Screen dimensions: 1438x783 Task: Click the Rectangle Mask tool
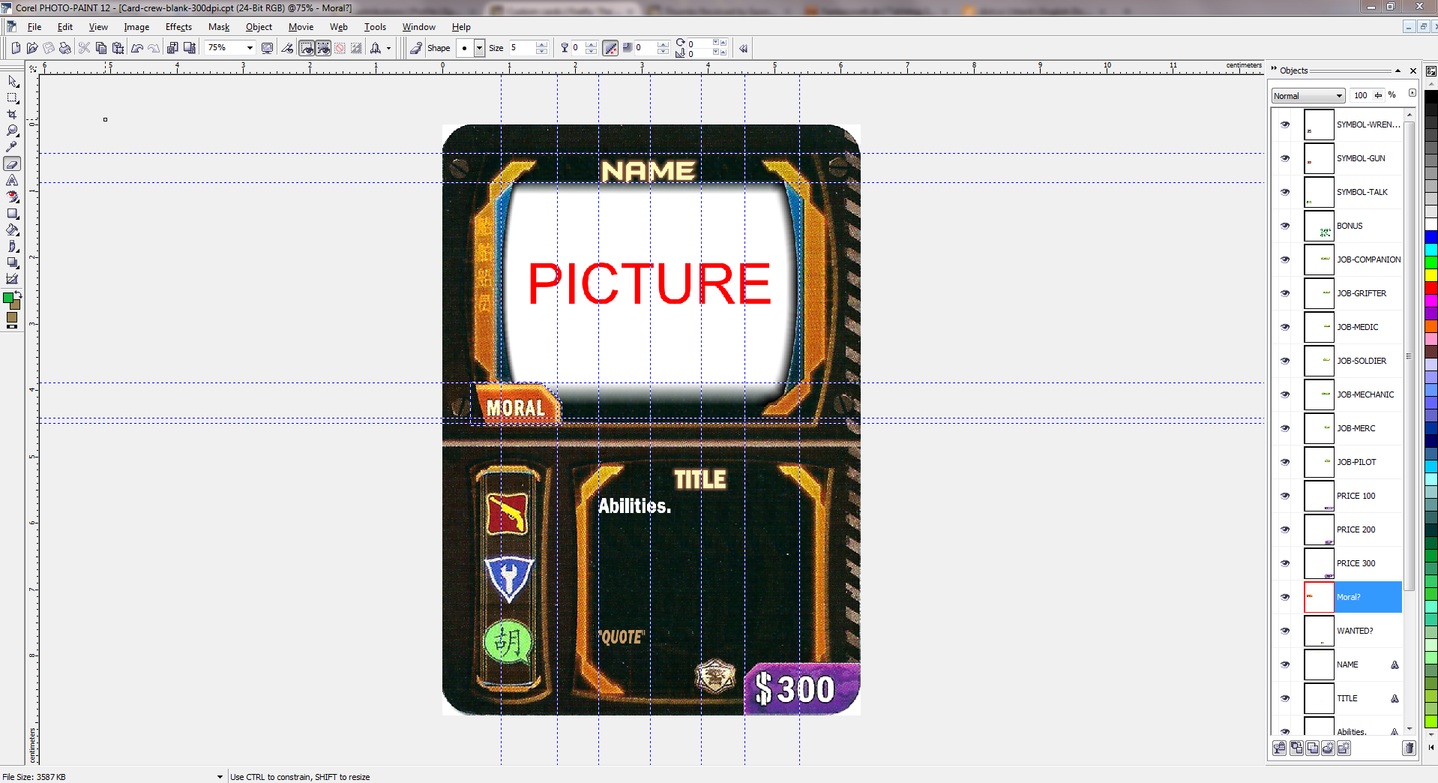(12, 98)
